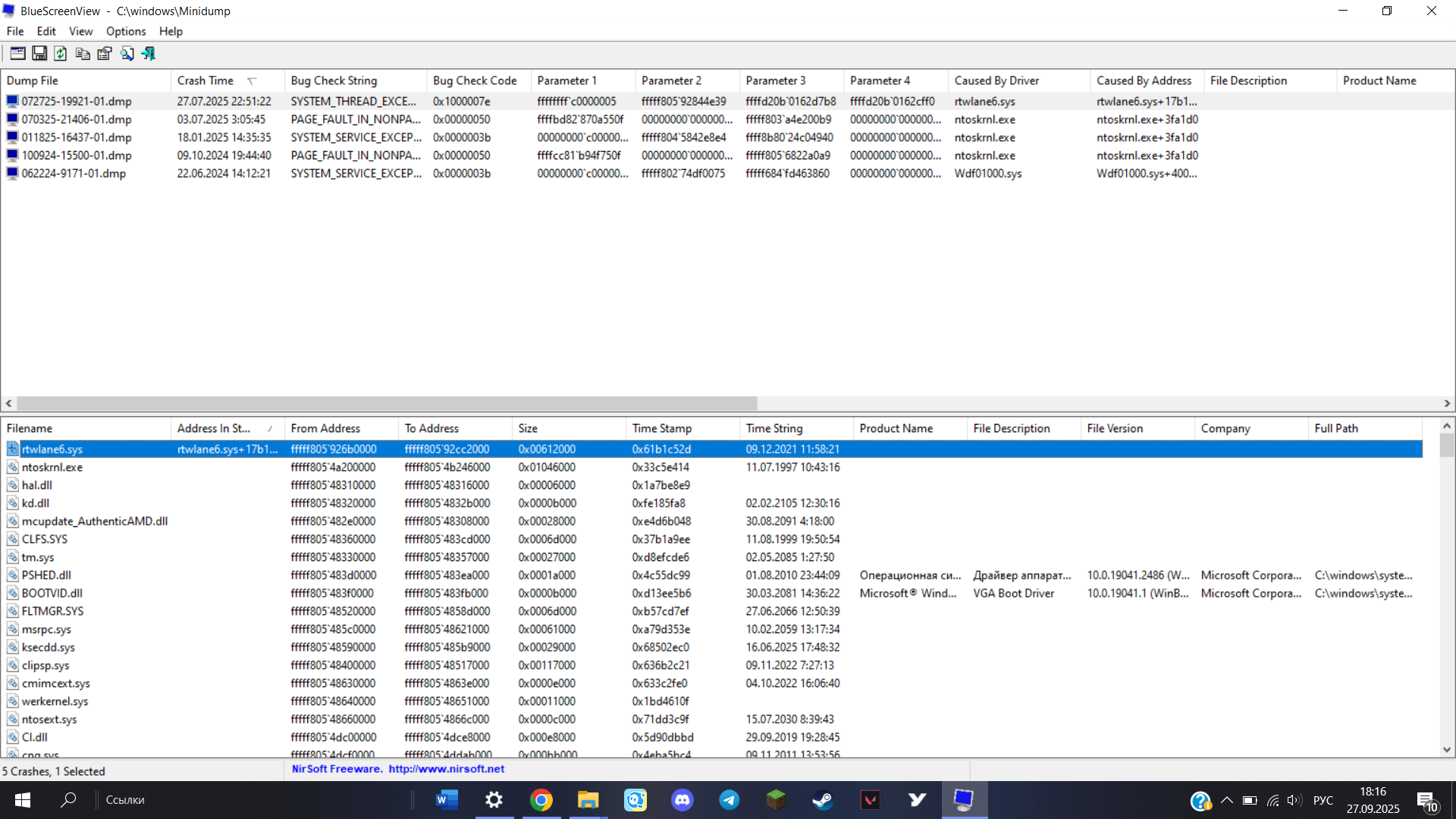Screen dimensions: 1456x819
Task: Select ntoskrnl.exe row in driver list
Action: click(x=52, y=467)
